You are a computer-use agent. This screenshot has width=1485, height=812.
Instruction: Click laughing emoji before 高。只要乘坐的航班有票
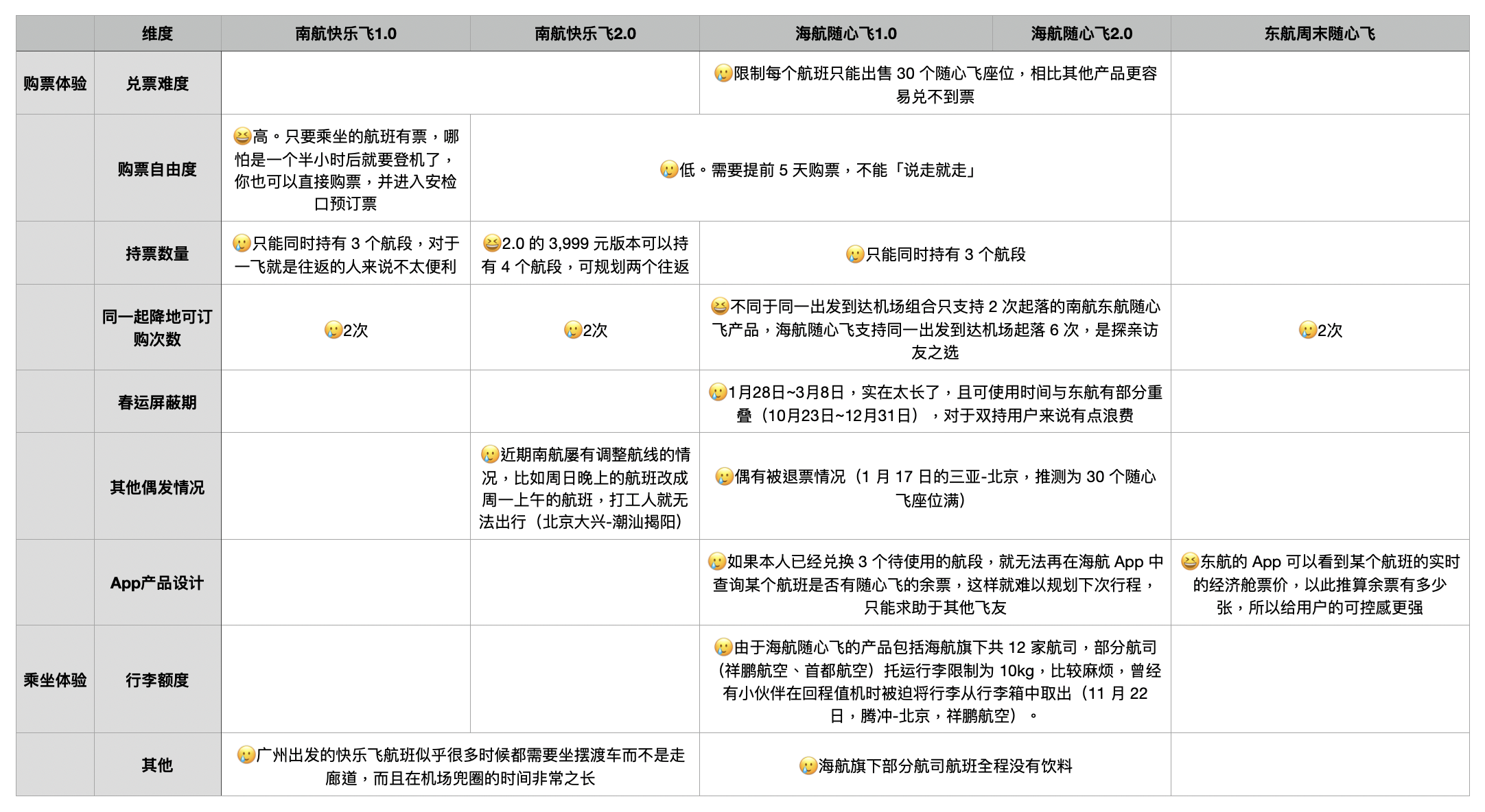coord(242,136)
